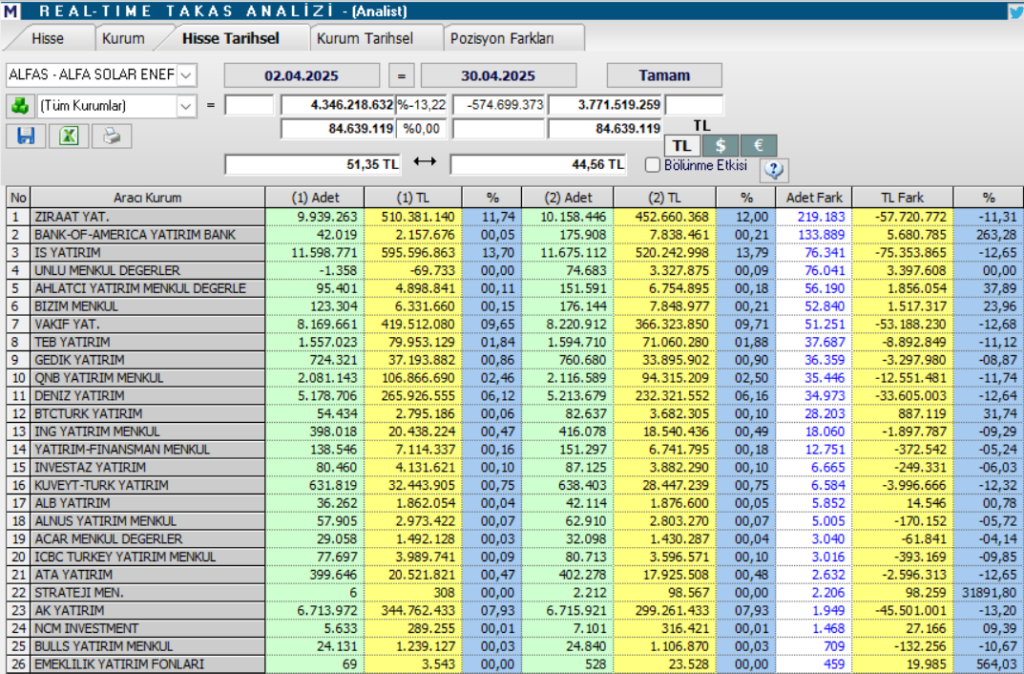The height and width of the screenshot is (674, 1024).
Task: Select the QNB YATIRIM MENKUL row
Action: [x=515, y=377]
